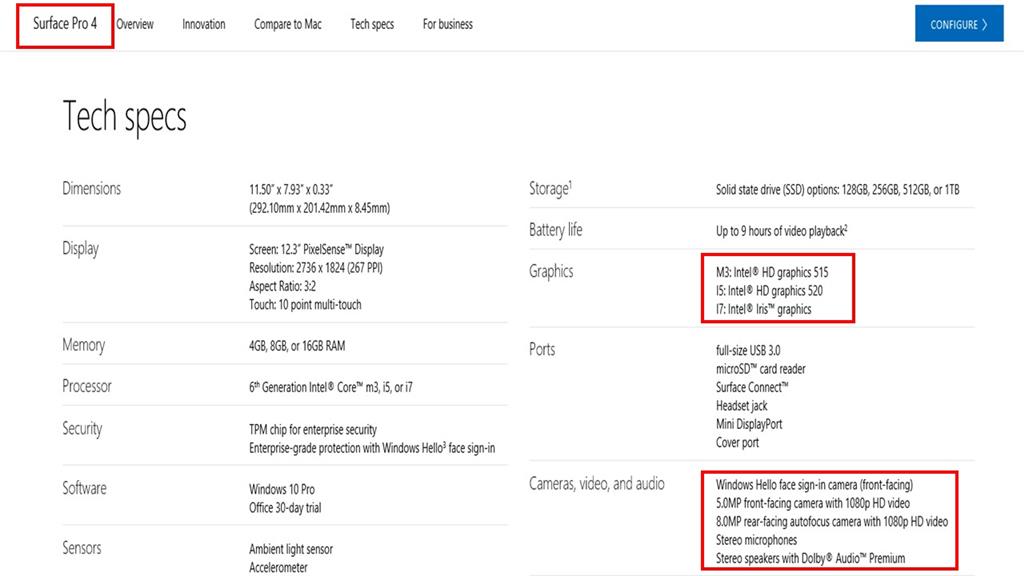Image resolution: width=1024 pixels, height=576 pixels.
Task: Click the Accelerometer text
Action: pos(278,568)
